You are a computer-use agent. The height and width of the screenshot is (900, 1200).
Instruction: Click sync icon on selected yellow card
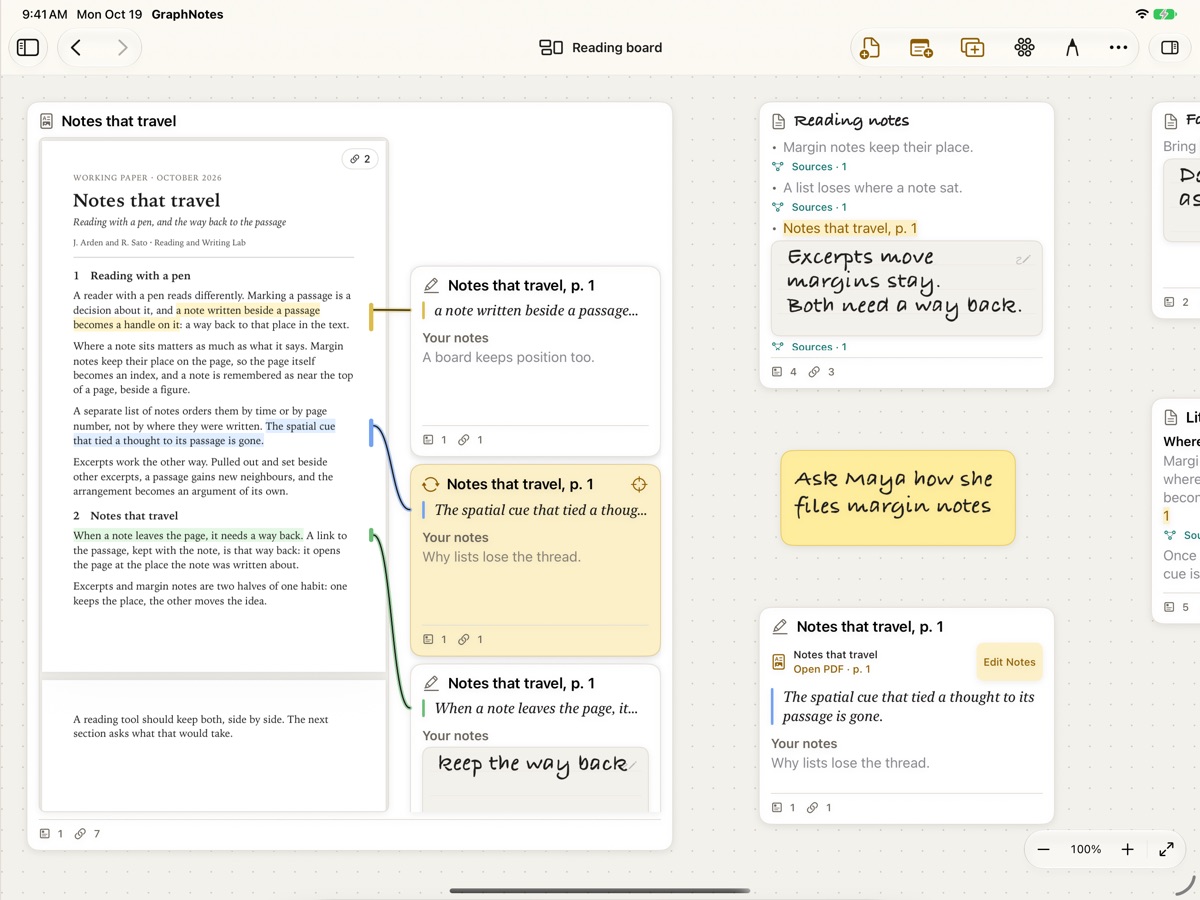431,484
